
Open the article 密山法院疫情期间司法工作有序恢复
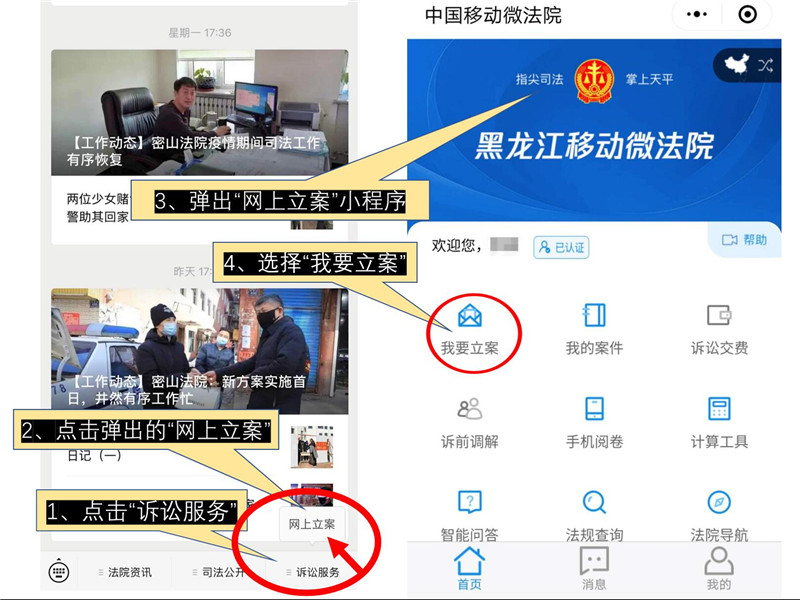(x=199, y=112)
